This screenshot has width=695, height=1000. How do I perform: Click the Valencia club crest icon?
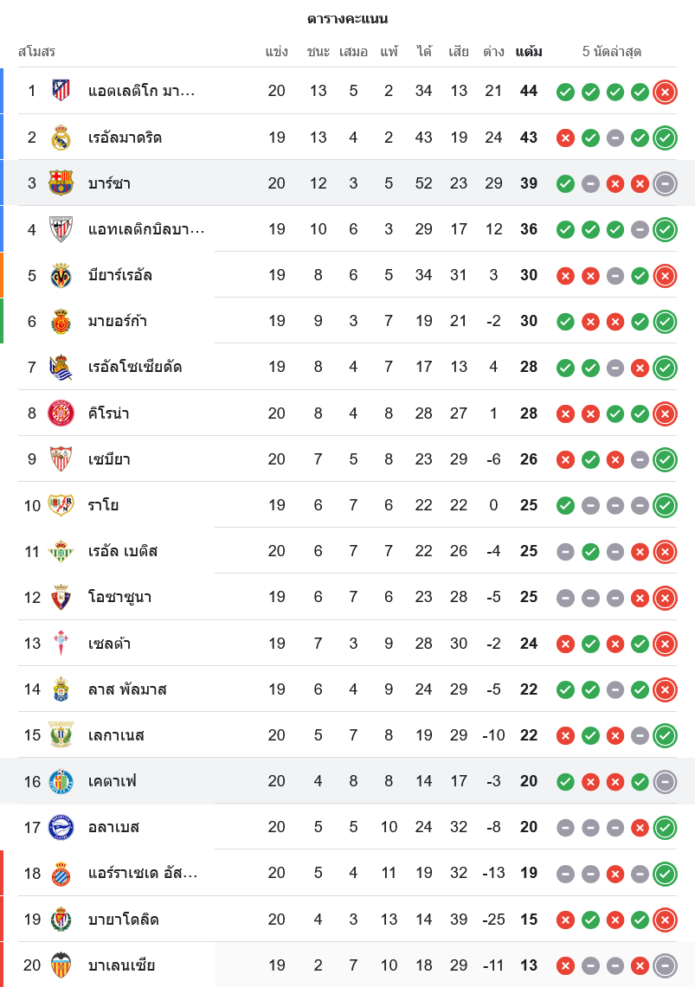[x=61, y=965]
